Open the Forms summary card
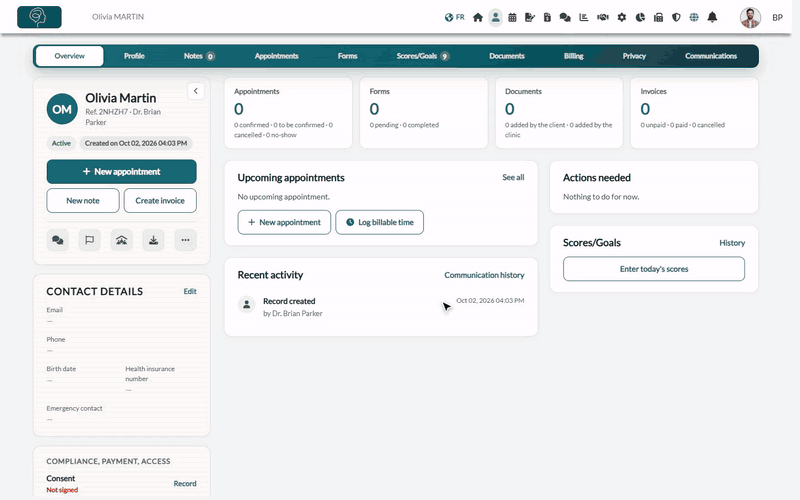 (x=423, y=113)
